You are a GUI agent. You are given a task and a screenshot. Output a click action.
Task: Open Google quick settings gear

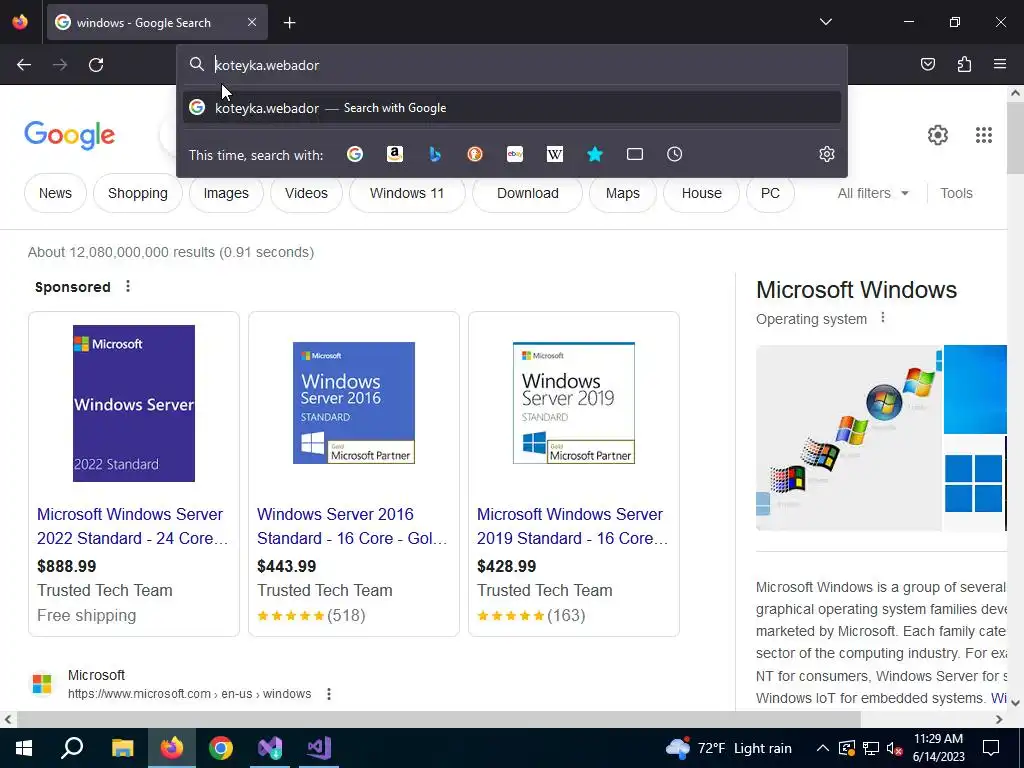(938, 135)
